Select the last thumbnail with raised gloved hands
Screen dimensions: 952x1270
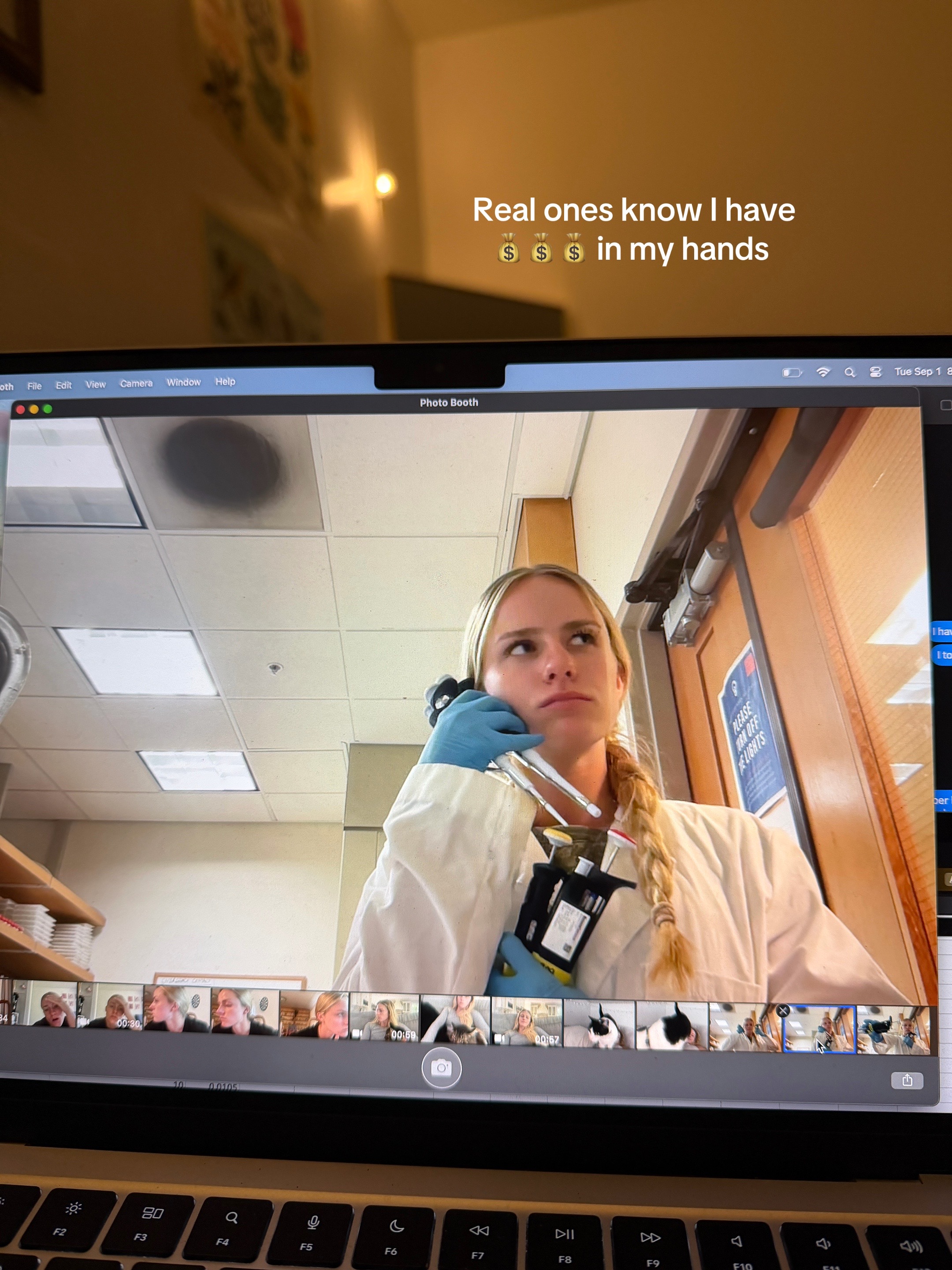893,1031
